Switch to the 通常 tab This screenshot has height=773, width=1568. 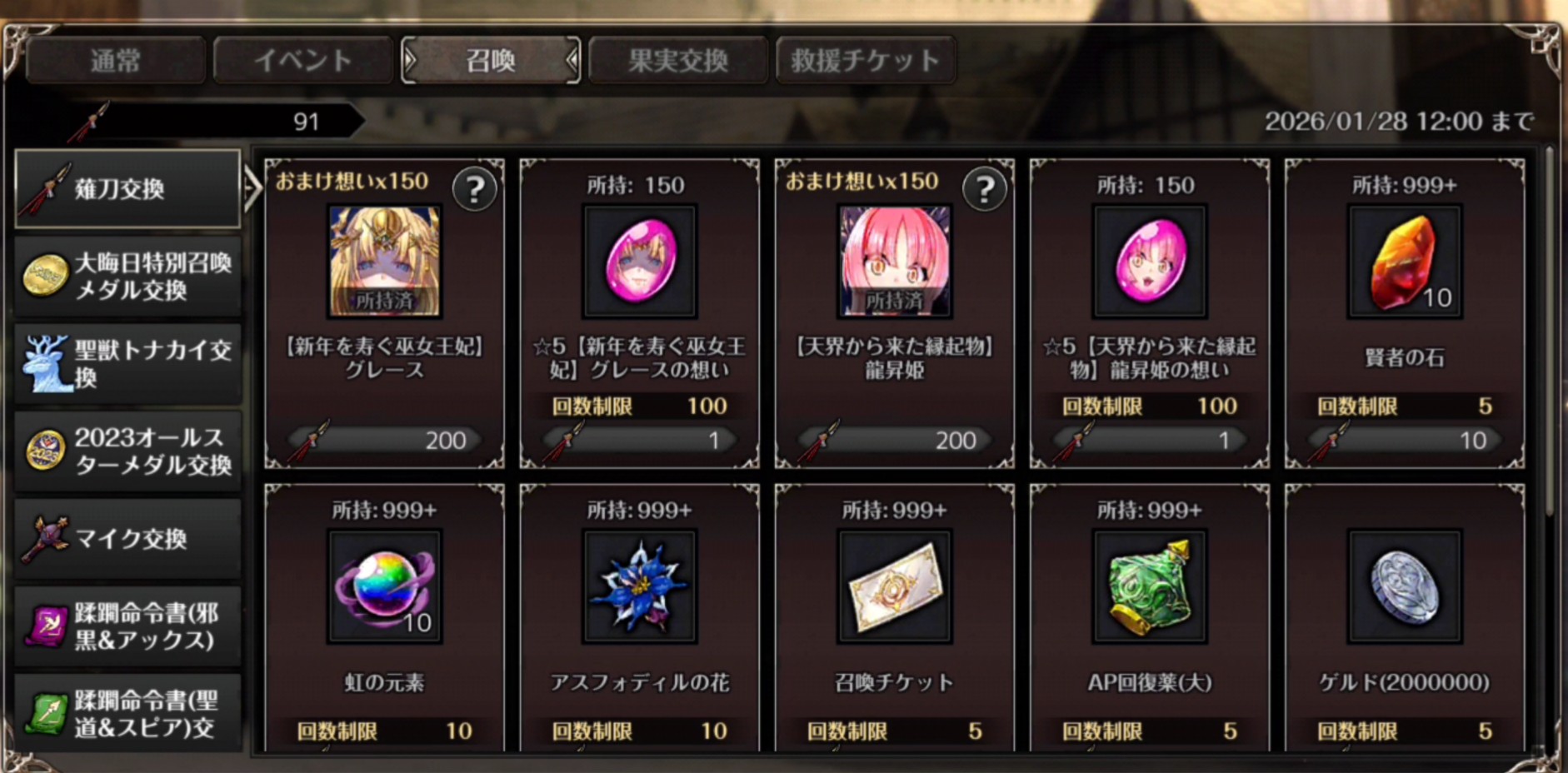tap(116, 60)
